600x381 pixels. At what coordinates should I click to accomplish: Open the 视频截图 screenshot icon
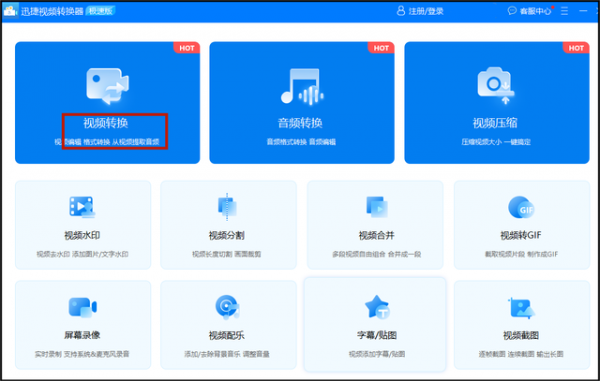(x=521, y=308)
